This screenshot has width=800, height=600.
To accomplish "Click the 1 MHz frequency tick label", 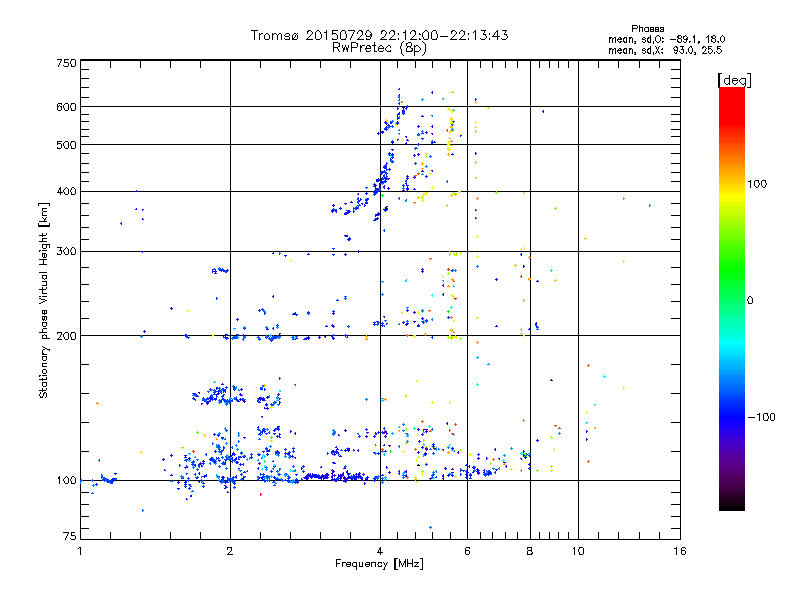I will tap(80, 551).
